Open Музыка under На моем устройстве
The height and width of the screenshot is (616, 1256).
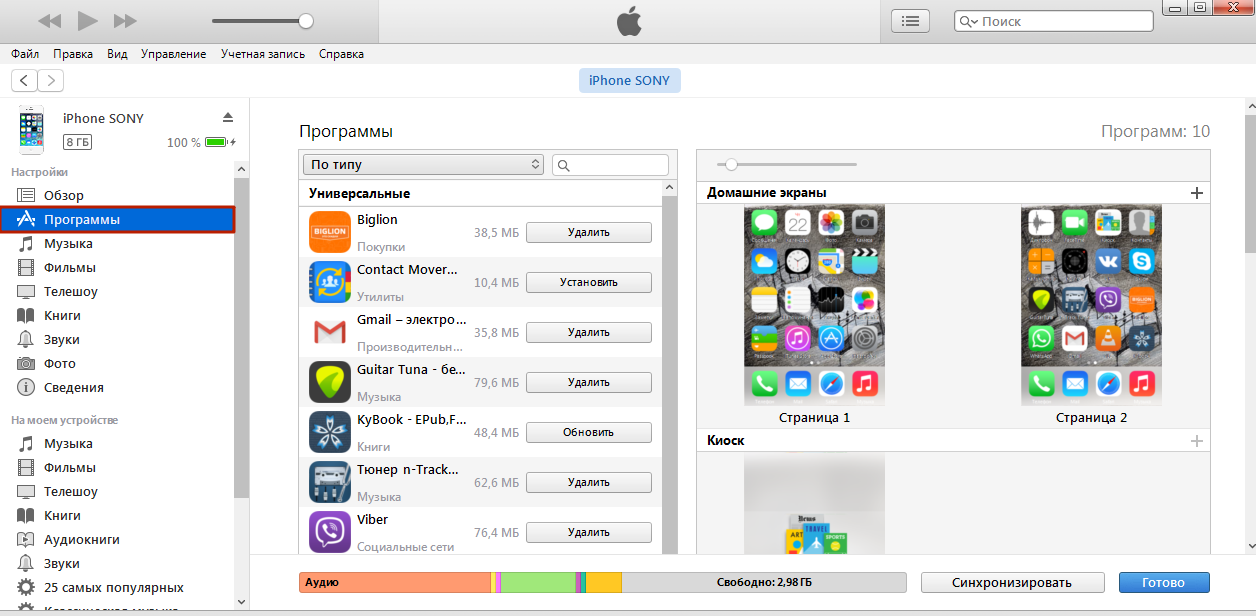117,443
